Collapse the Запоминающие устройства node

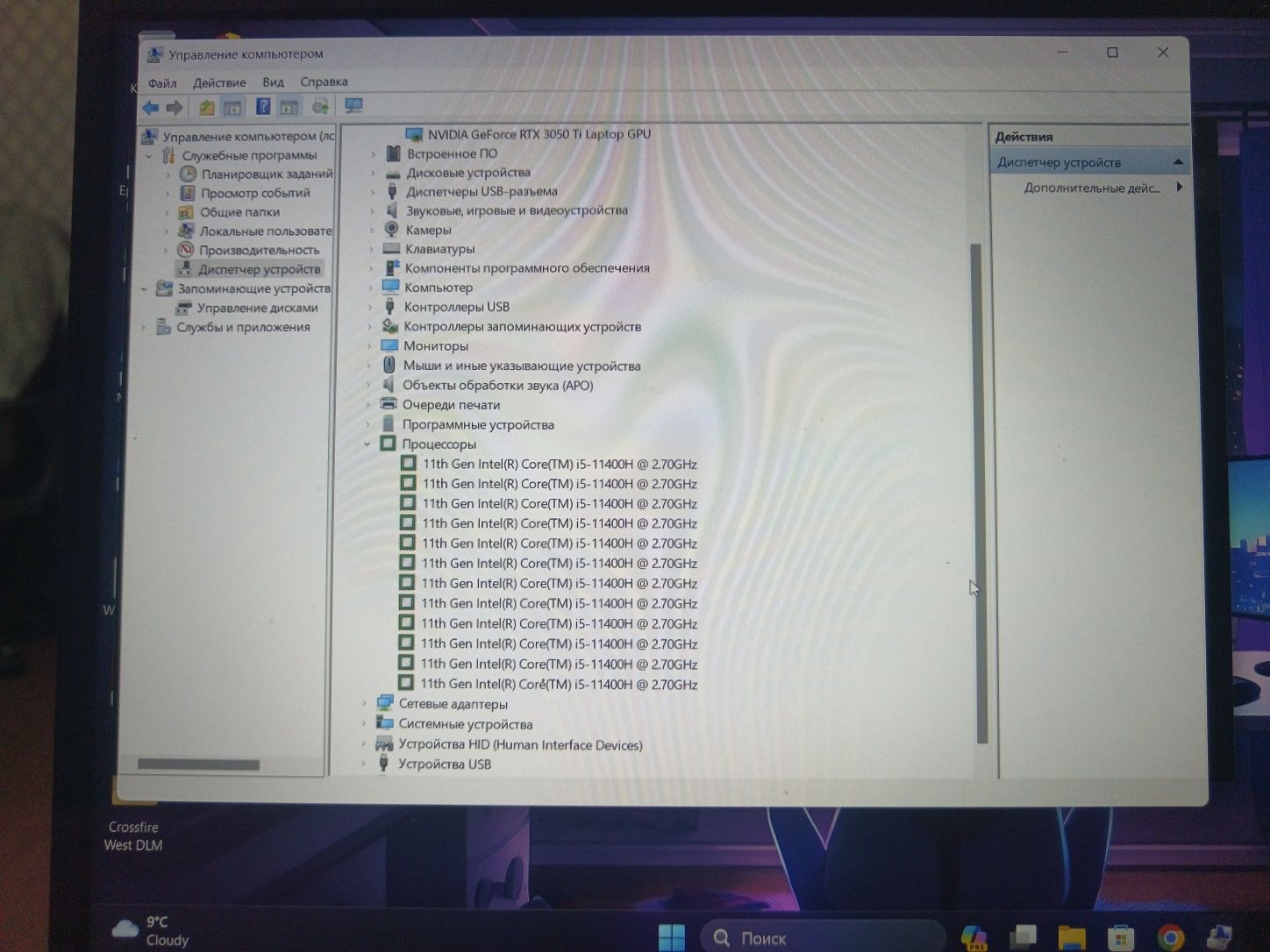[145, 289]
